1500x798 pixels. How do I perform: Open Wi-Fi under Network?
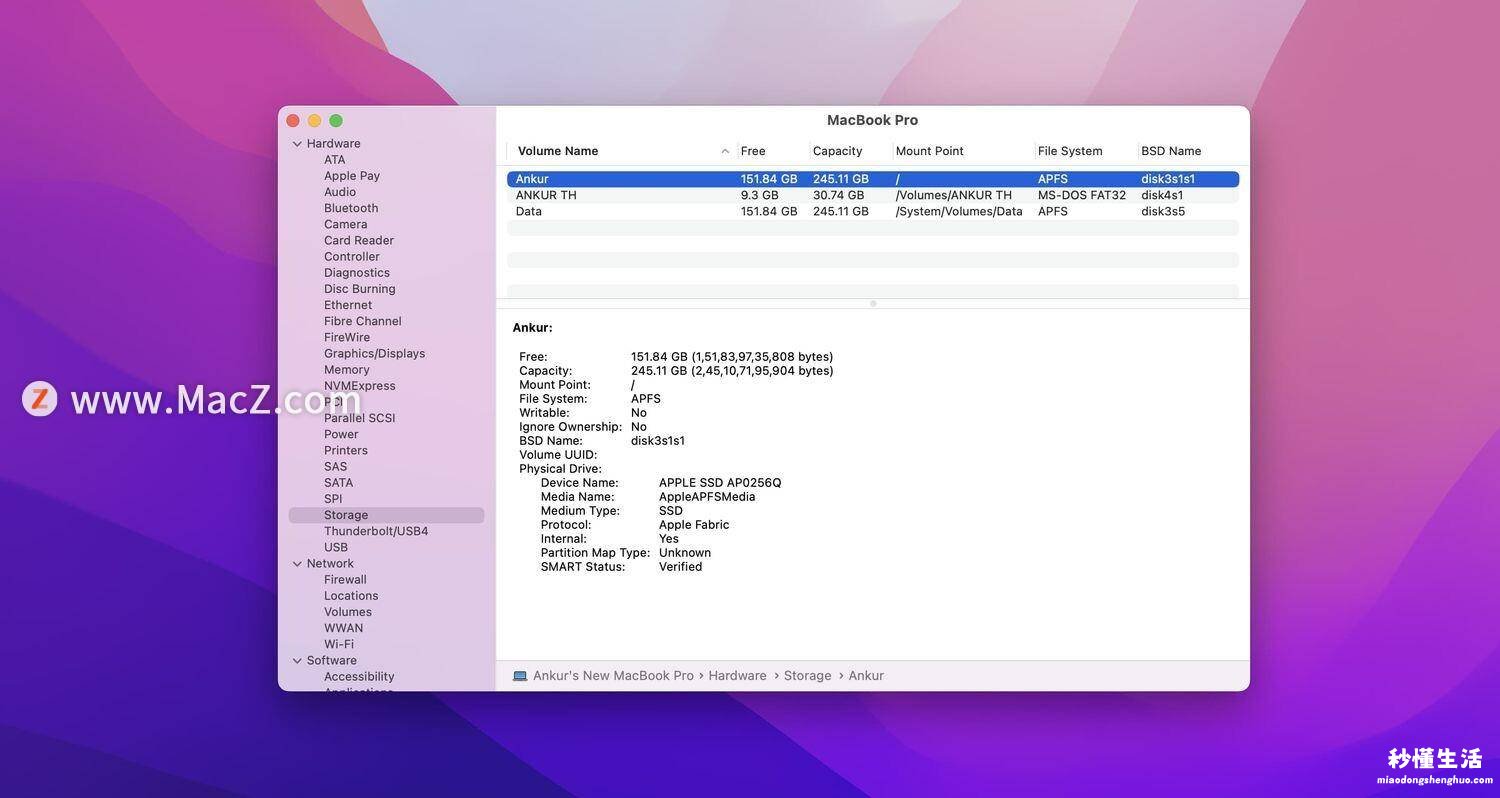pyautogui.click(x=338, y=644)
